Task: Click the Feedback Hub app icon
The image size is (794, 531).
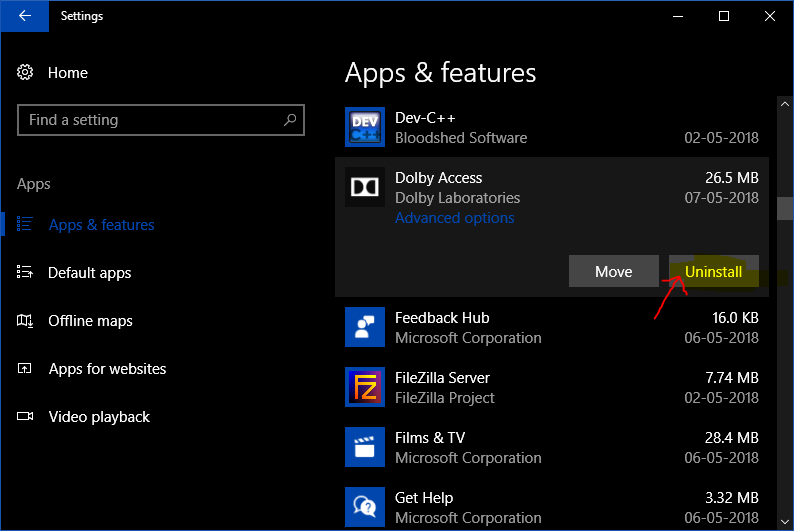Action: 365,327
